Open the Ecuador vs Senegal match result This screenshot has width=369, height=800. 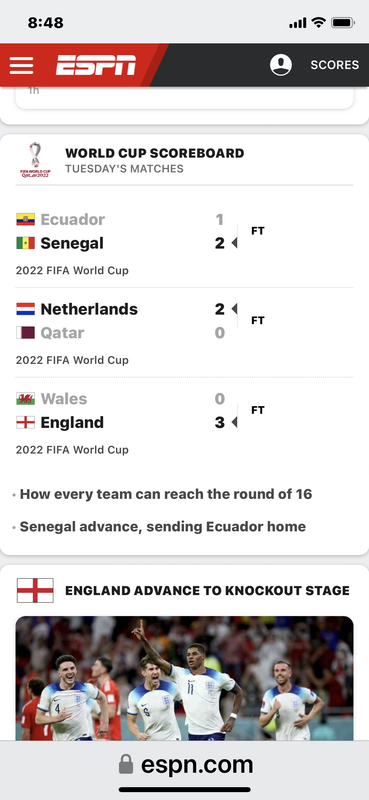click(x=184, y=242)
